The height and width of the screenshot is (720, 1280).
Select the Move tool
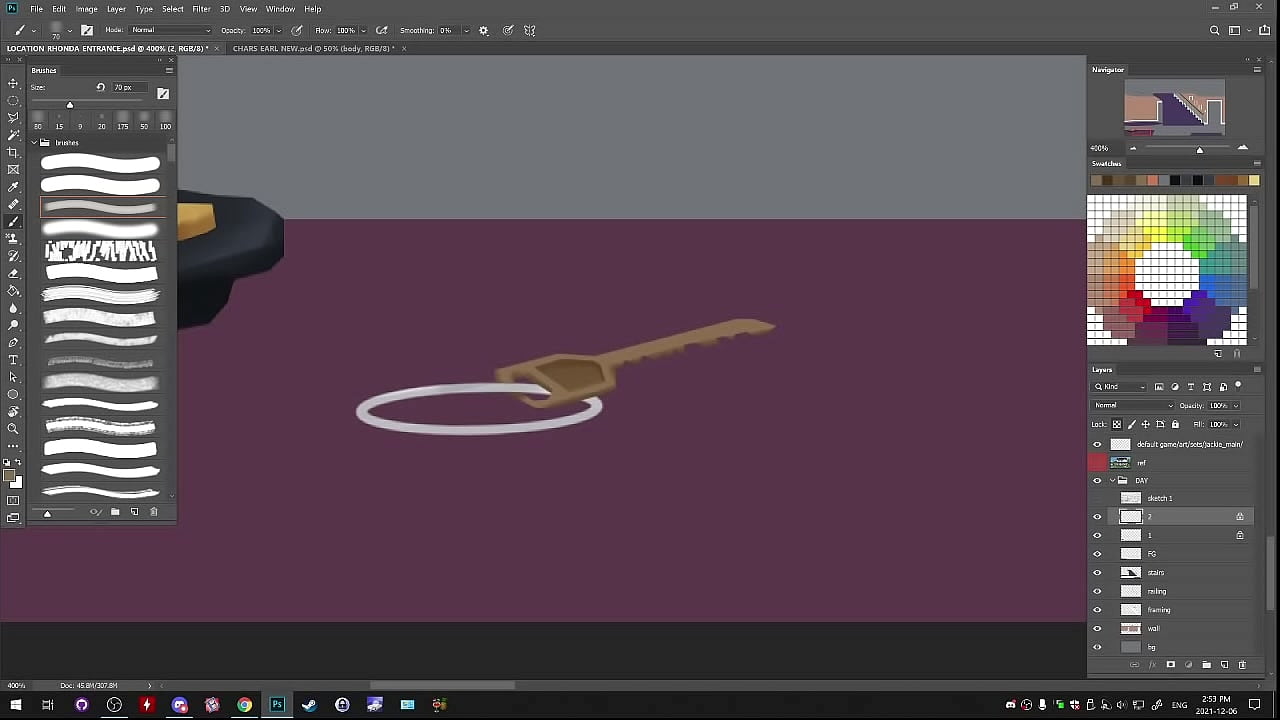[13, 83]
